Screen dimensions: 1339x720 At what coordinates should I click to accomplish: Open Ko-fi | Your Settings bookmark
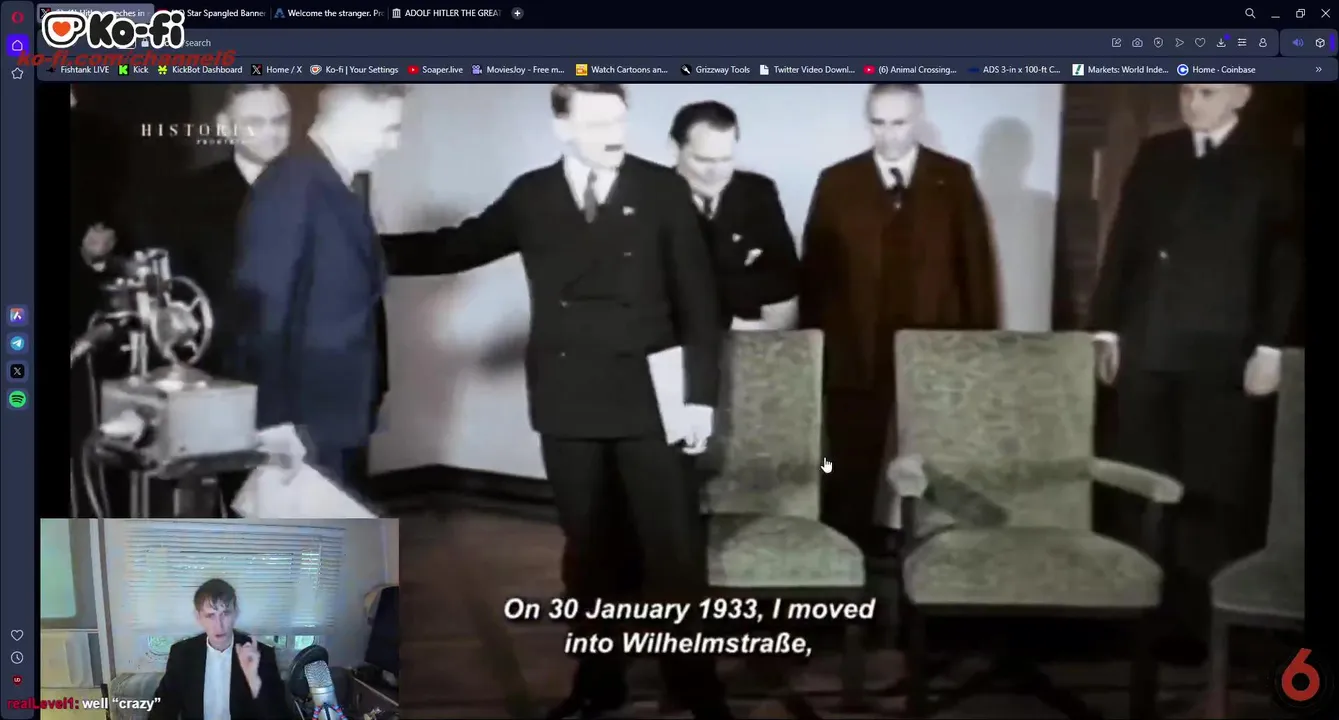click(354, 70)
